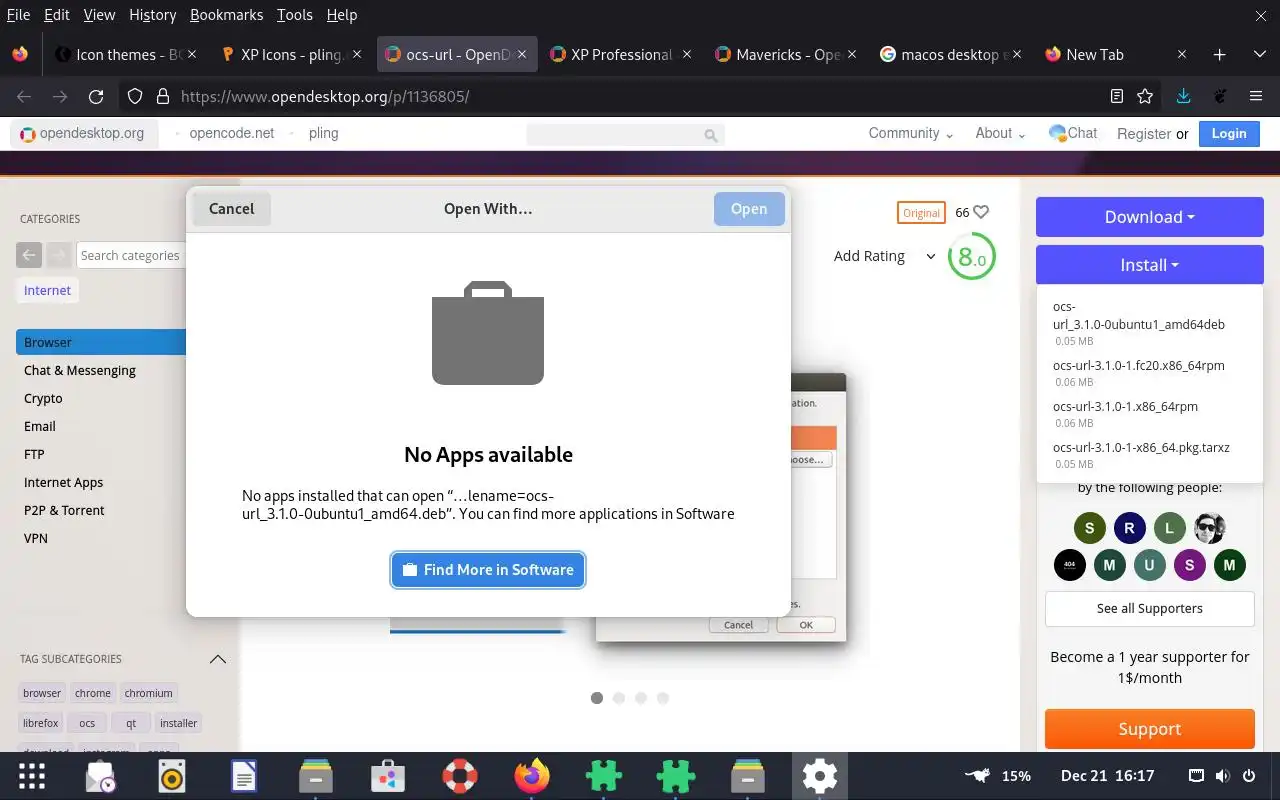Open the Firefox downloads panel
This screenshot has height=800, width=1280.
(1183, 97)
